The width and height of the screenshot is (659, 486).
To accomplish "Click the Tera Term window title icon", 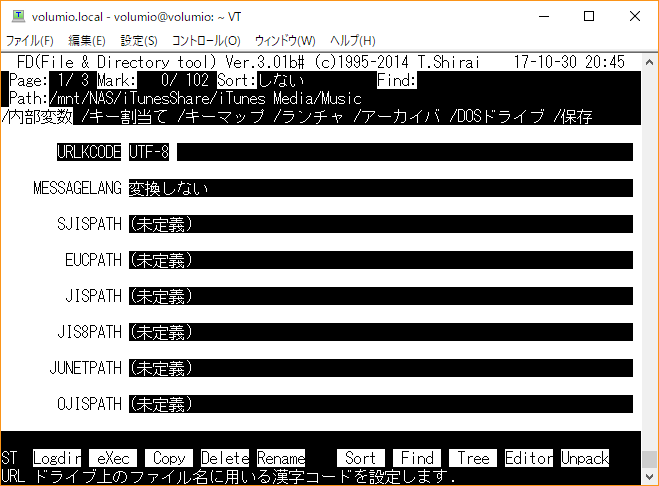I will [18, 16].
